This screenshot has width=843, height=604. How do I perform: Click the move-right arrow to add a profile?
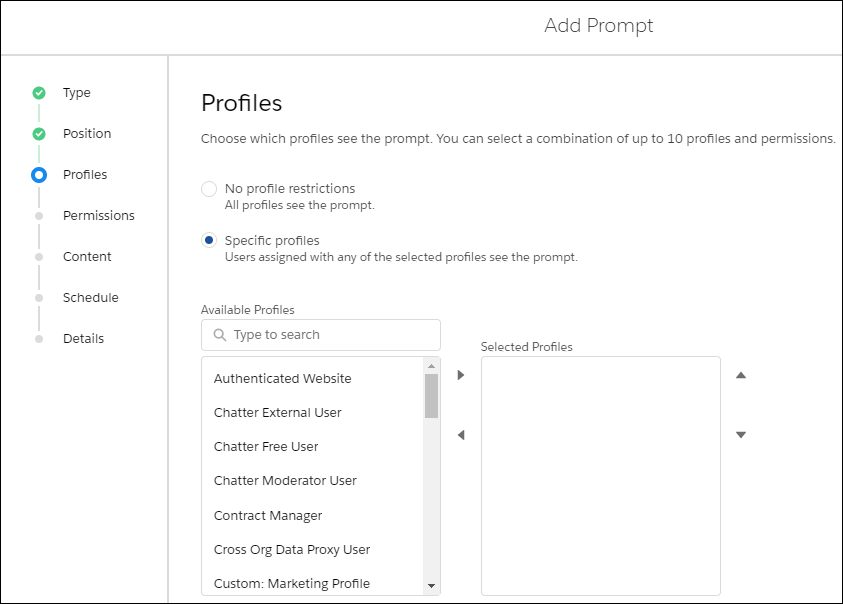point(461,375)
